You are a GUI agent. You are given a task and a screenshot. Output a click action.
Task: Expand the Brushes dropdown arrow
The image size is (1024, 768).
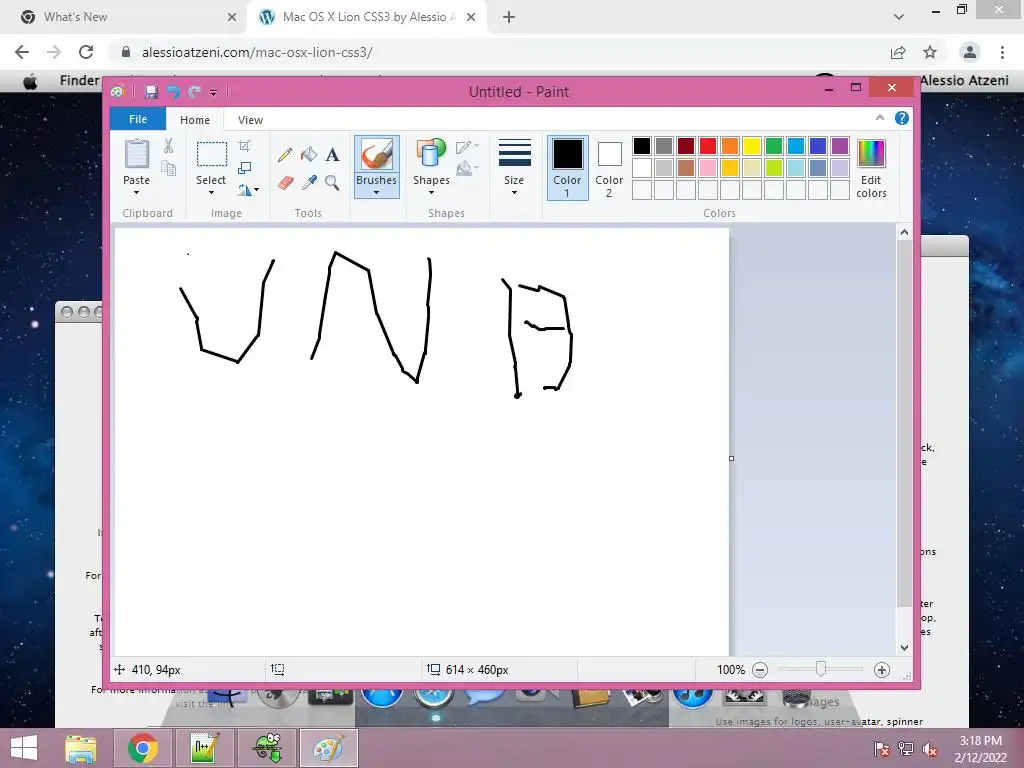point(377,193)
